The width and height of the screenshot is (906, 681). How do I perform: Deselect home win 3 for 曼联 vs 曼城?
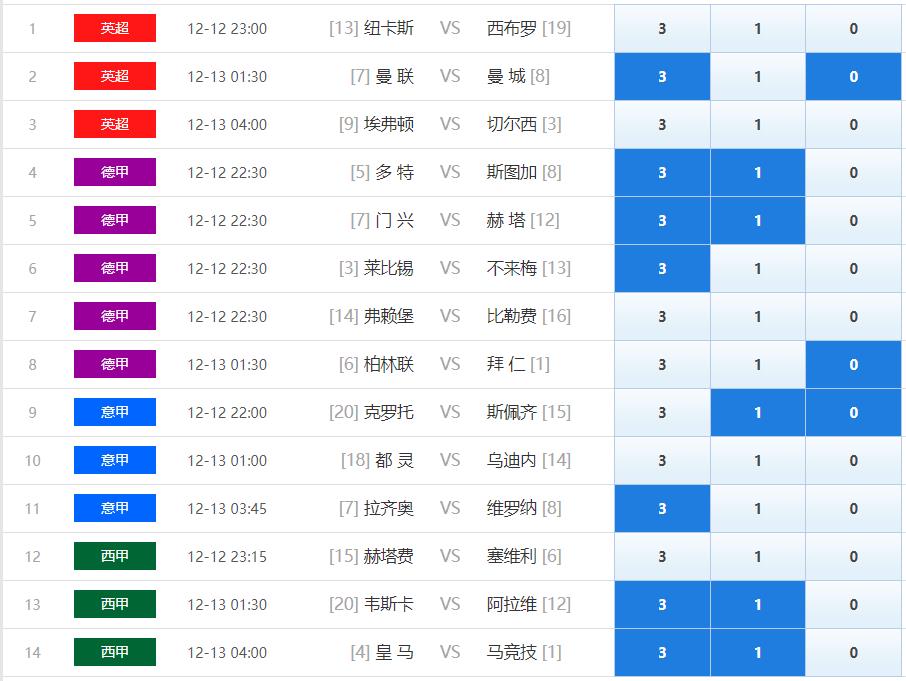click(x=662, y=76)
